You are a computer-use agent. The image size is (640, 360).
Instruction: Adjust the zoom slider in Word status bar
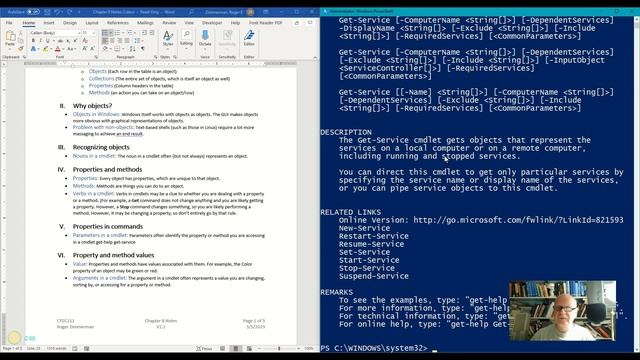coord(279,349)
